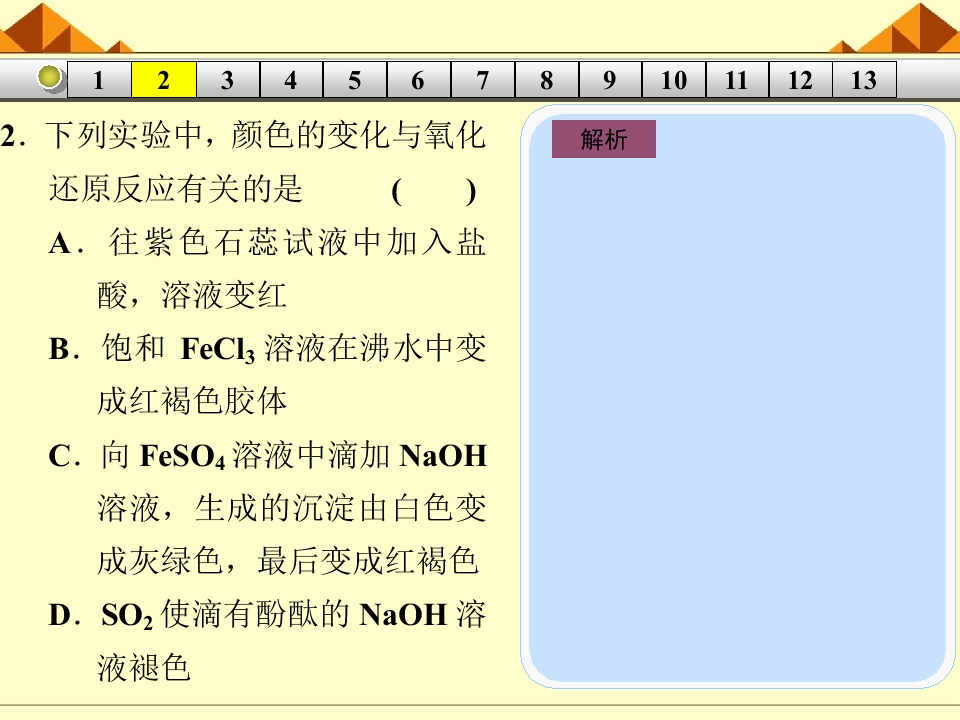This screenshot has width=960, height=720.
Task: Open question tab 10
Action: [673, 80]
